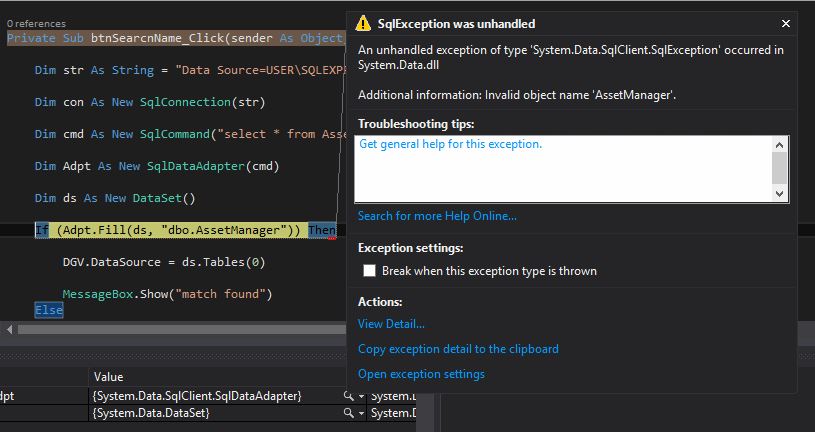Click Search for more Help Online link
This screenshot has height=432, width=815.
tap(437, 216)
